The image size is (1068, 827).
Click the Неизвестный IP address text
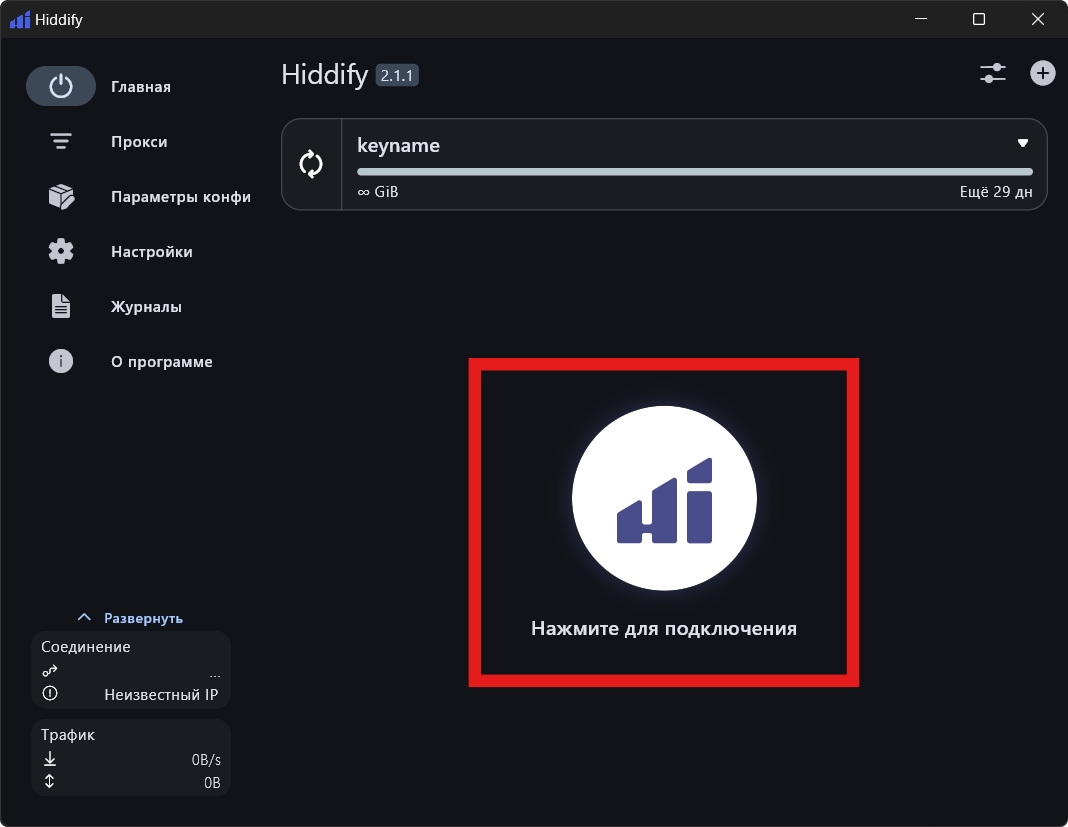161,694
